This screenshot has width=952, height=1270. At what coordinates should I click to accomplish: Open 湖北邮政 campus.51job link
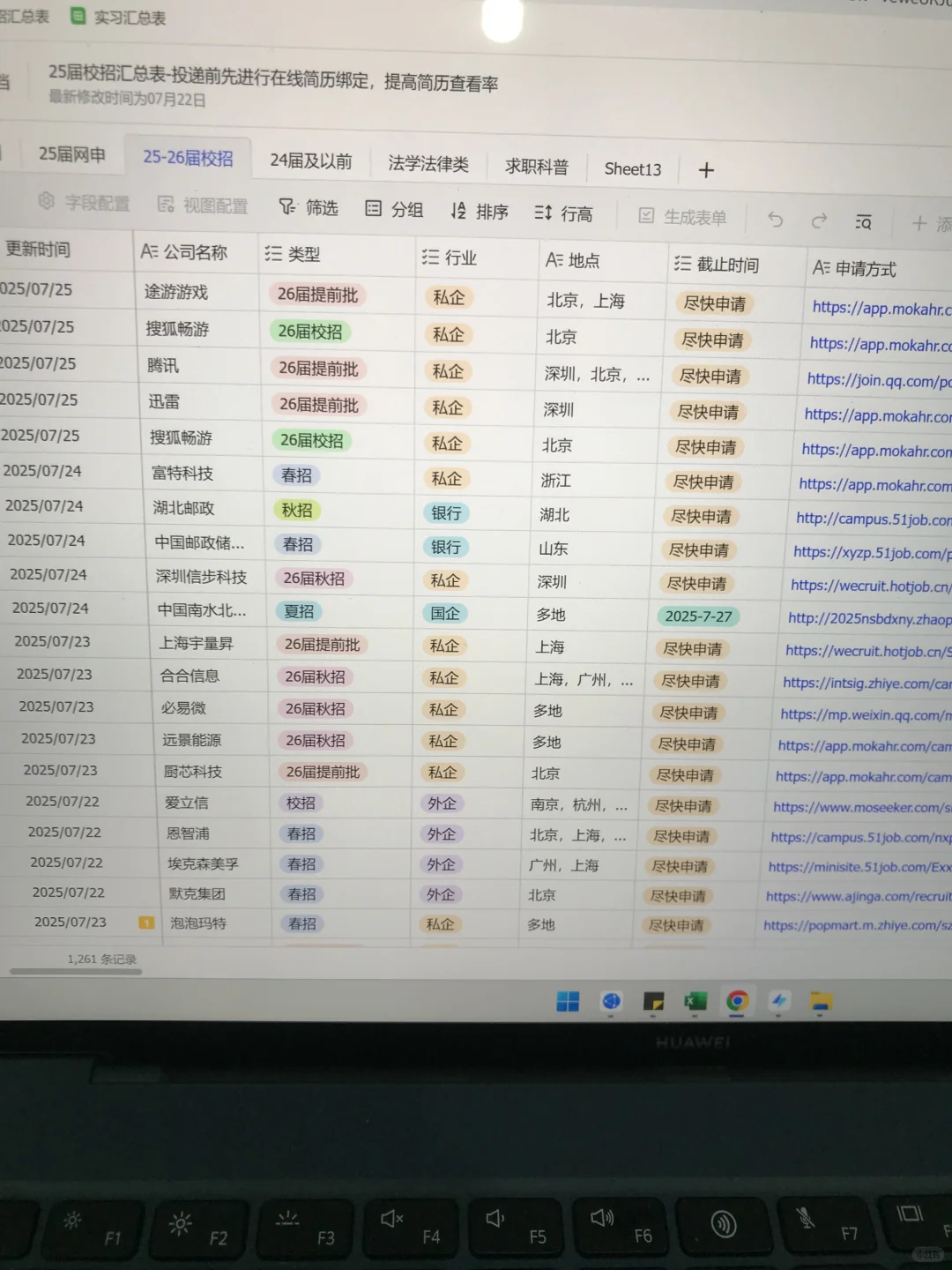pyautogui.click(x=873, y=519)
